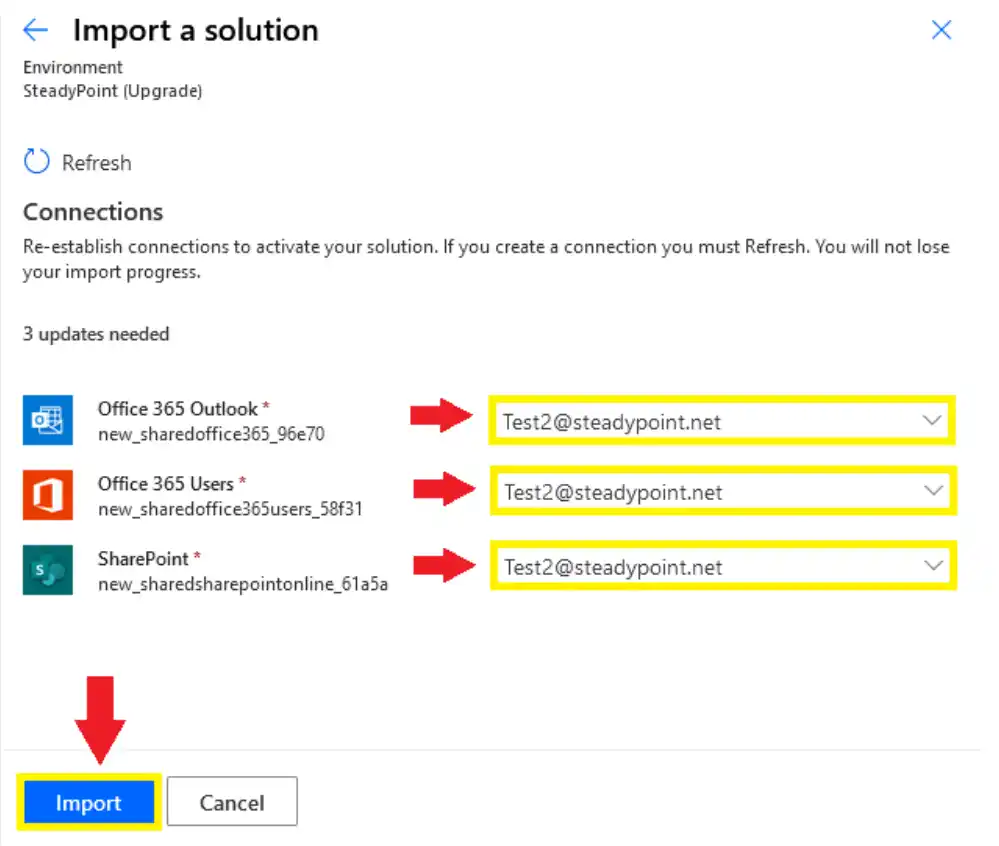Select the text new_sharedoffice365_96e70
This screenshot has width=999, height=846.
click(211, 434)
